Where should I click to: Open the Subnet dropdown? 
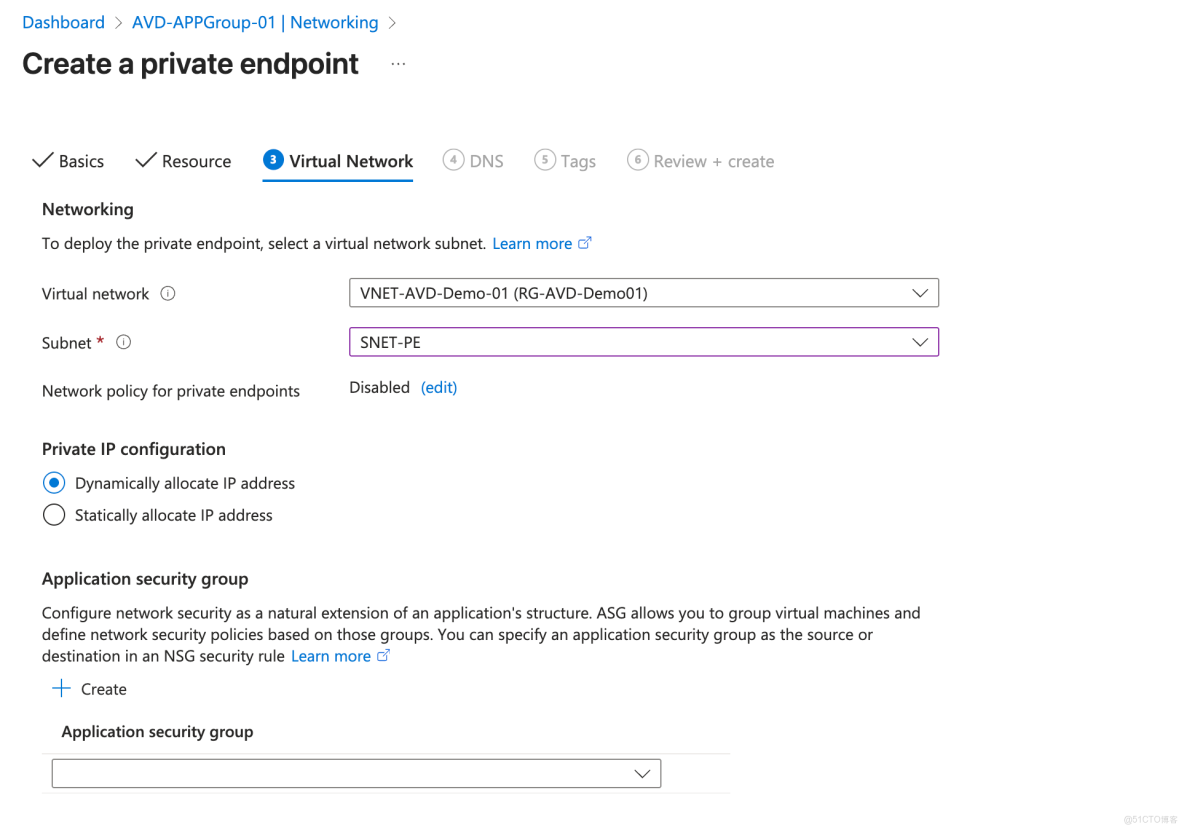click(919, 342)
